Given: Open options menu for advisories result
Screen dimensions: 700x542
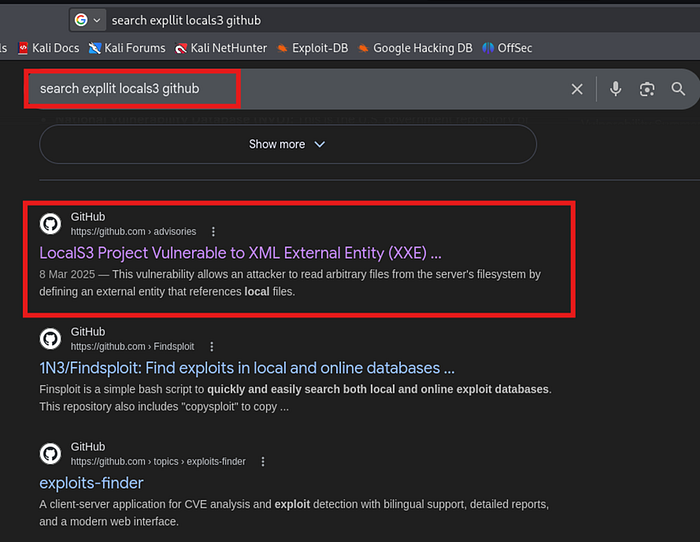Looking at the screenshot, I should pyautogui.click(x=213, y=231).
